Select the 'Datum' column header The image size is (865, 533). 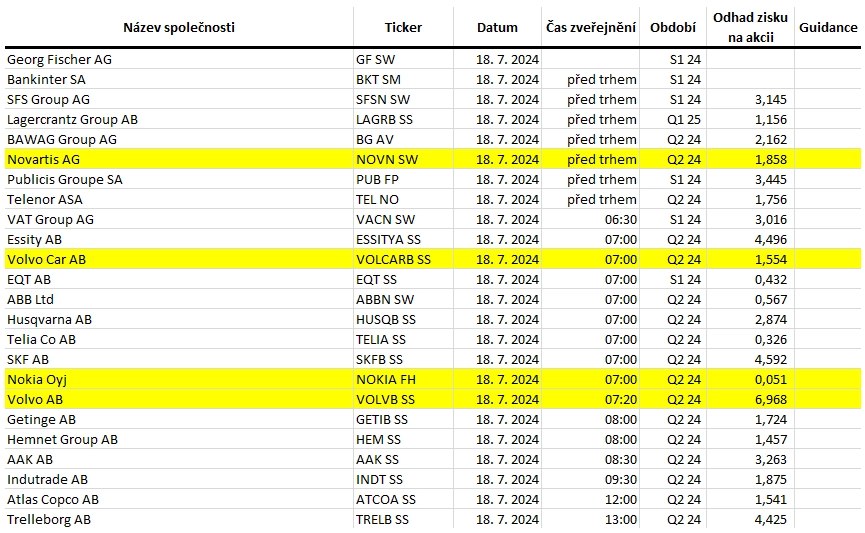(x=497, y=28)
